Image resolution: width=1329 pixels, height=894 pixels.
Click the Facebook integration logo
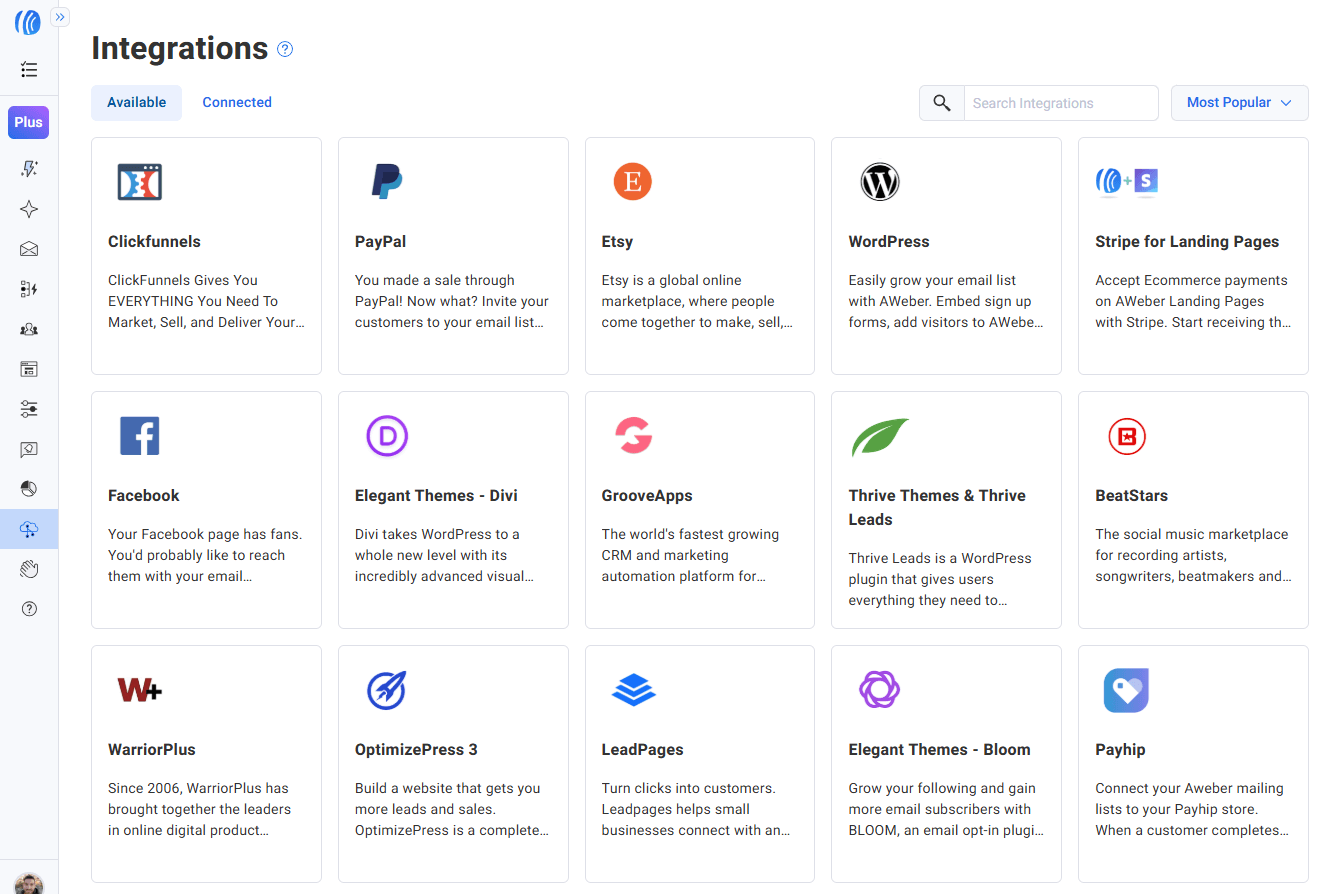tap(140, 436)
